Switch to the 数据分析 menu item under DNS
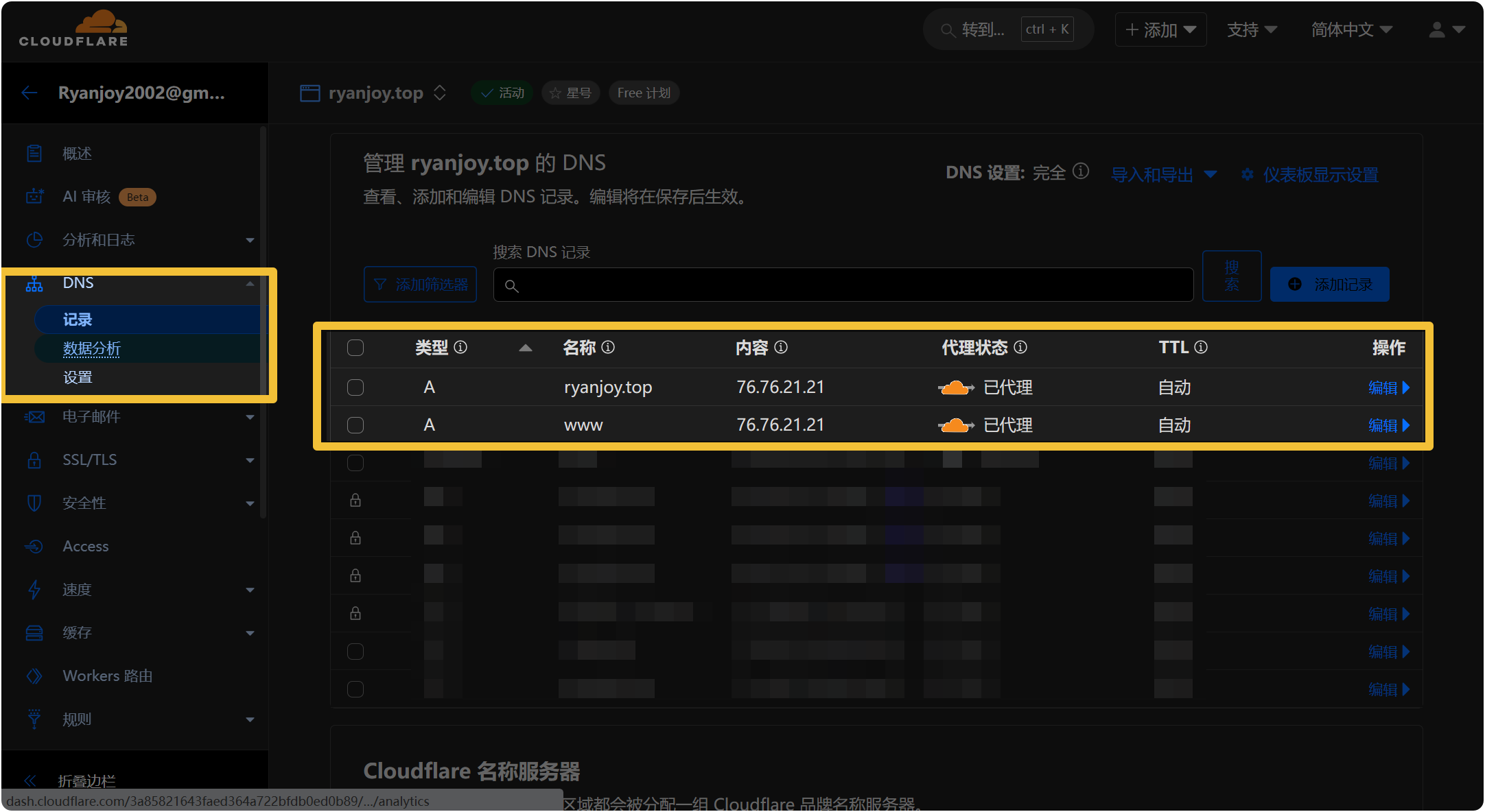Viewport: 1485px width, 812px height. coord(92,348)
